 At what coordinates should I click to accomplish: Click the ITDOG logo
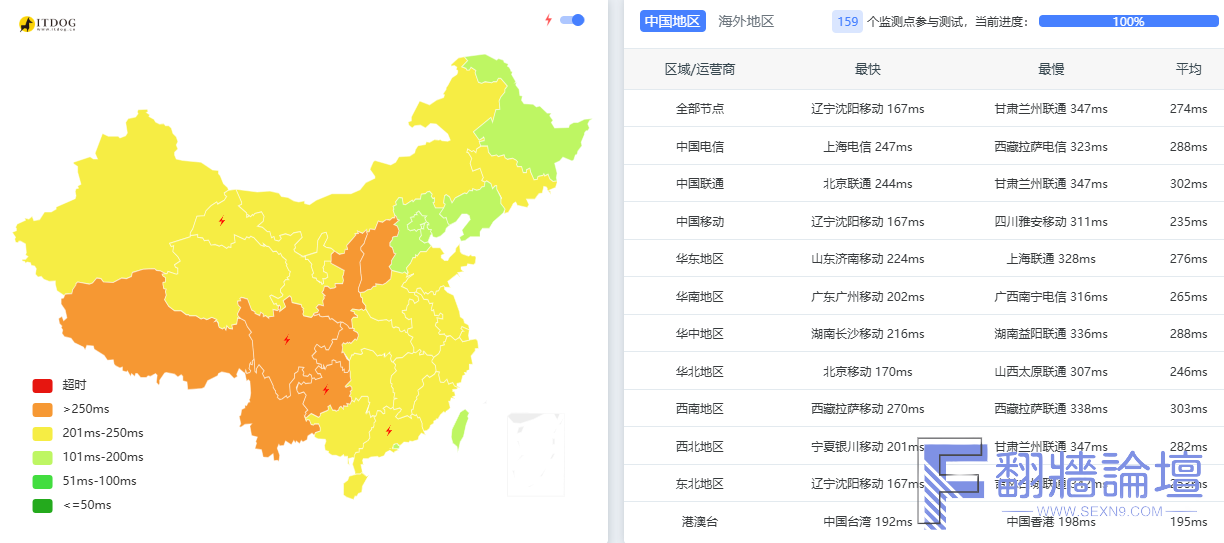[x=48, y=24]
